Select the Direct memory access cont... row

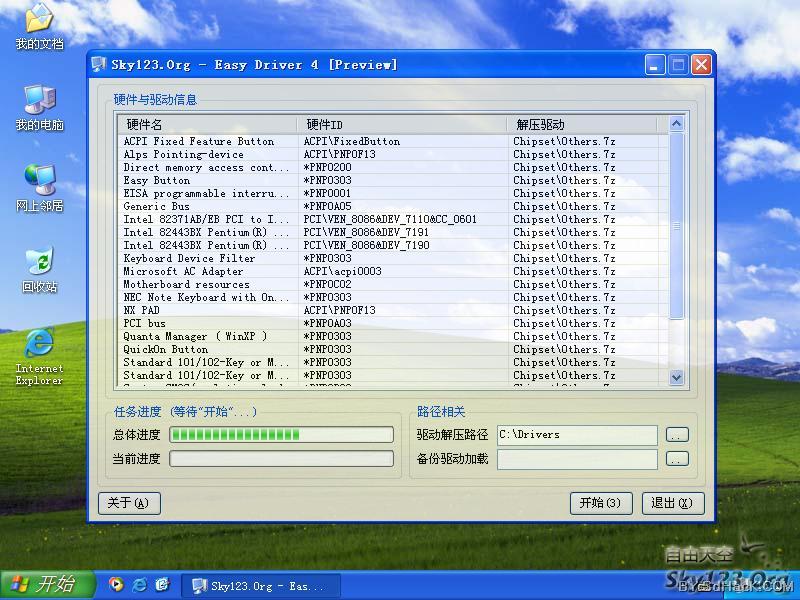(x=393, y=167)
